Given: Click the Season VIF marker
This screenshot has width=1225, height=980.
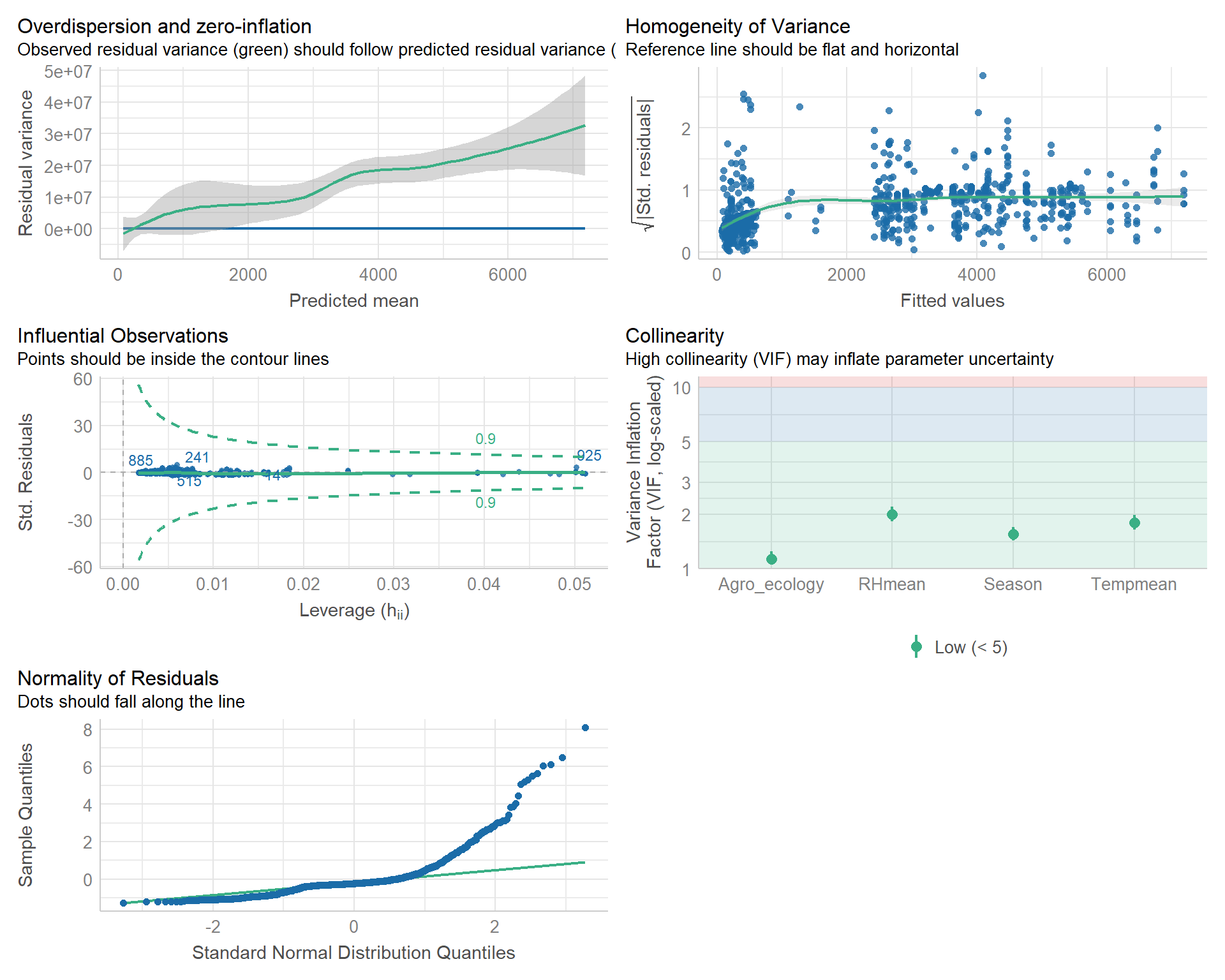Looking at the screenshot, I should 1013,534.
